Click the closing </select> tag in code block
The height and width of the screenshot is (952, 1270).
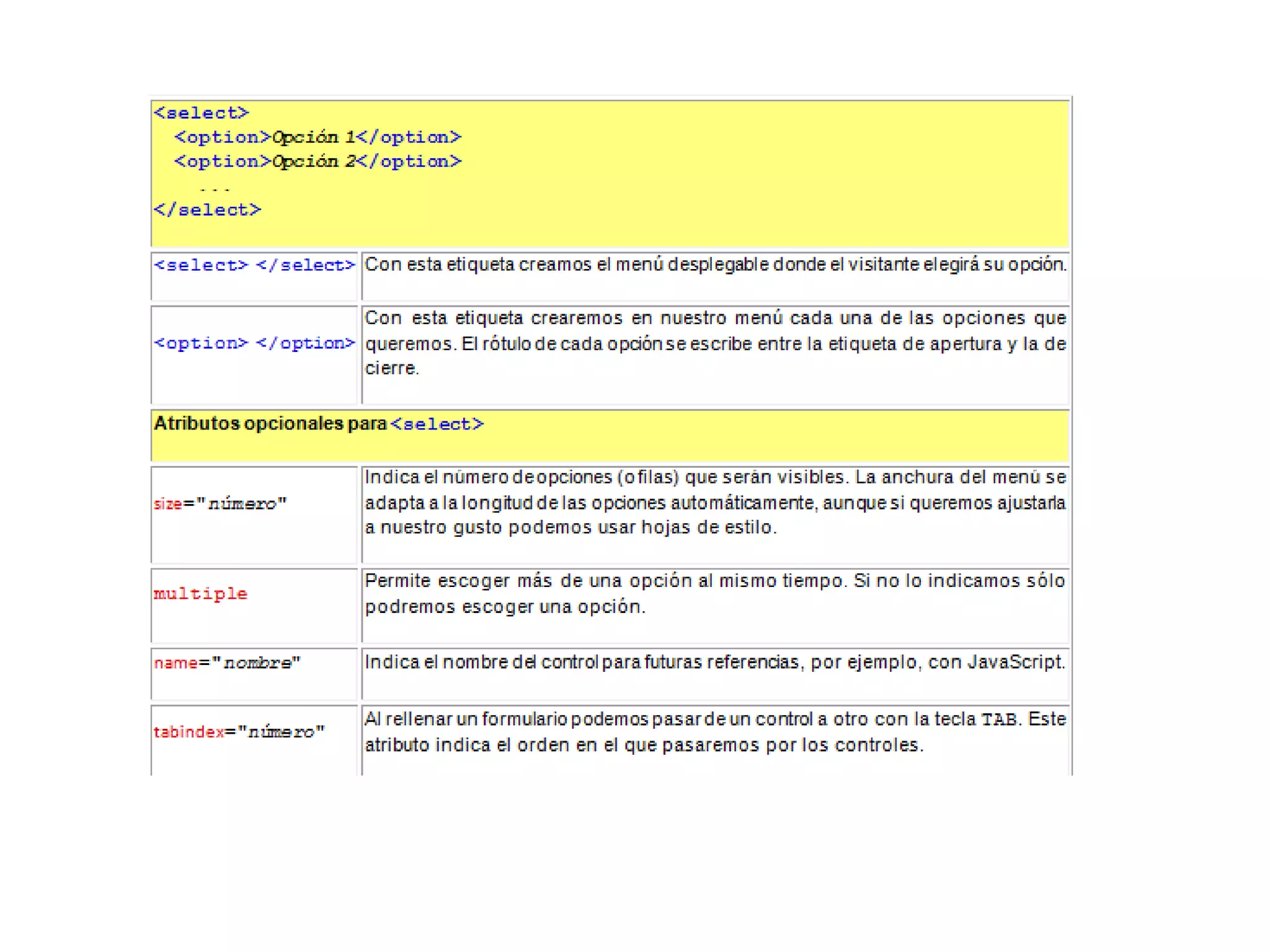(207, 209)
